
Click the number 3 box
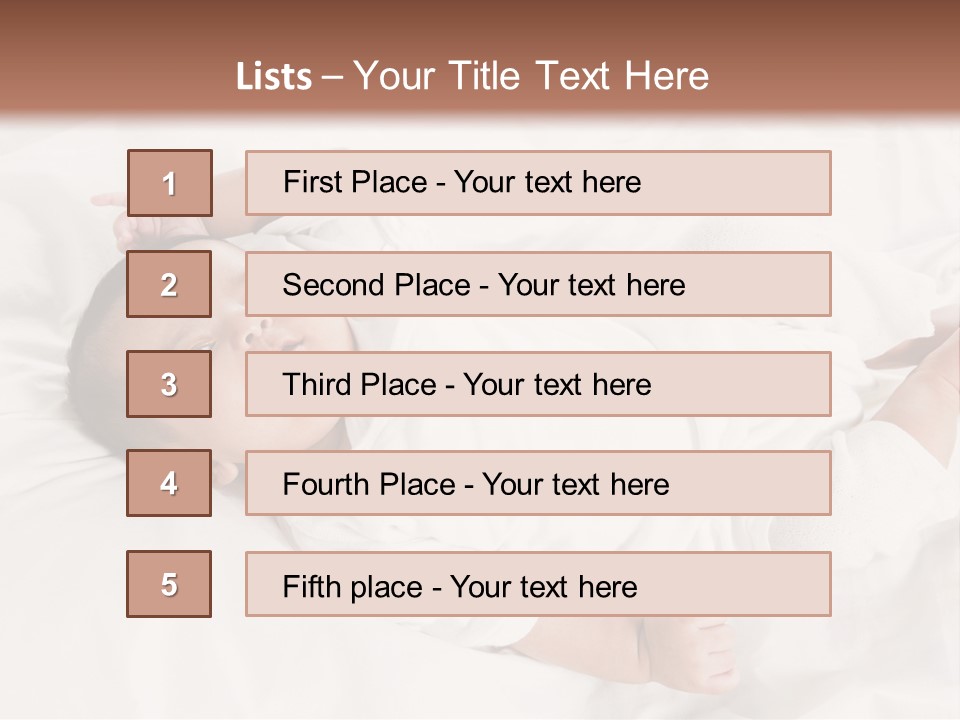pyautogui.click(x=169, y=384)
